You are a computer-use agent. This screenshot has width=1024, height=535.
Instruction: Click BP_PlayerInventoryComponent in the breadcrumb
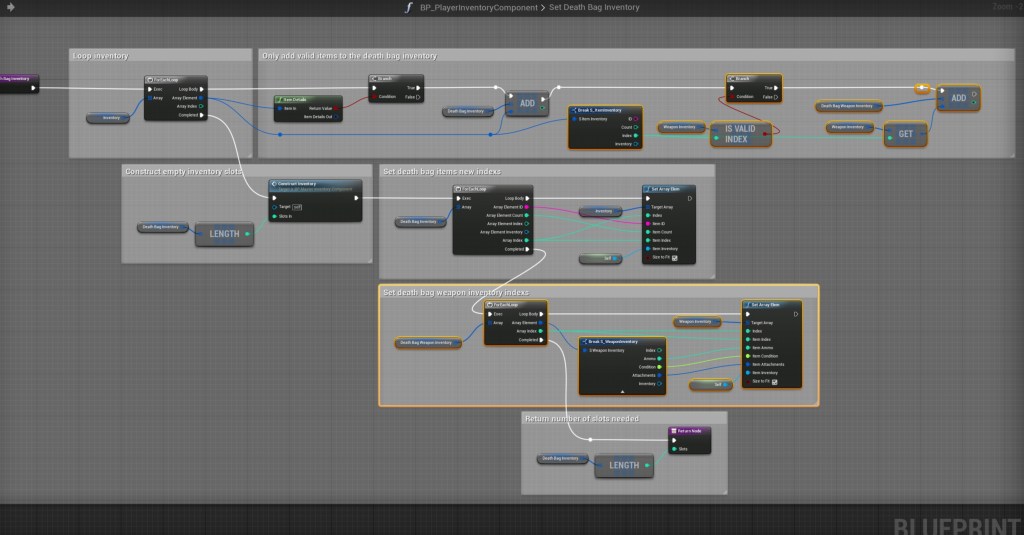tap(480, 8)
